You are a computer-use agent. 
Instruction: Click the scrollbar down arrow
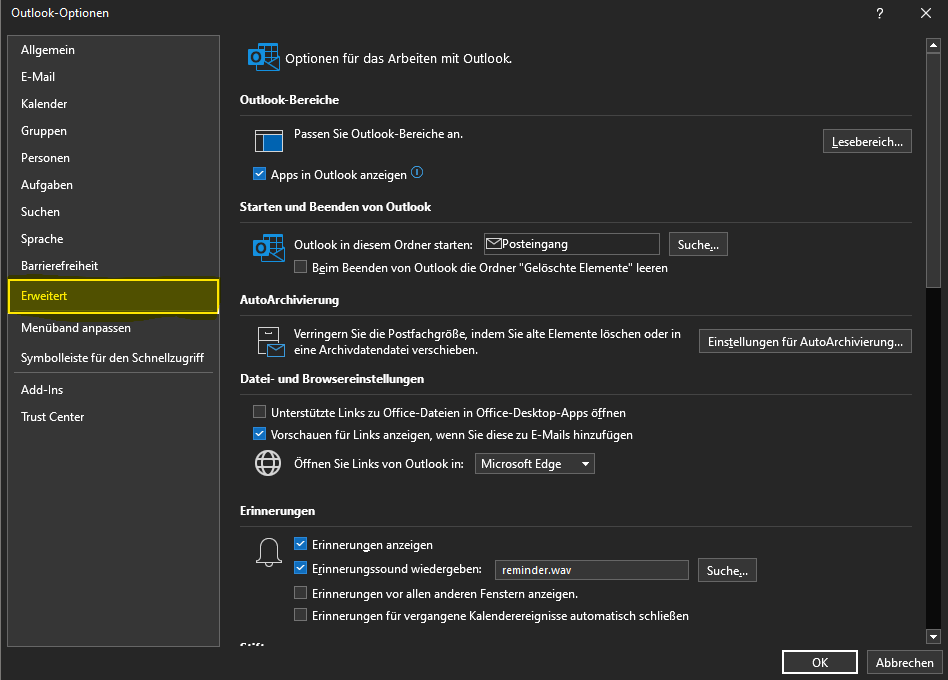(933, 636)
